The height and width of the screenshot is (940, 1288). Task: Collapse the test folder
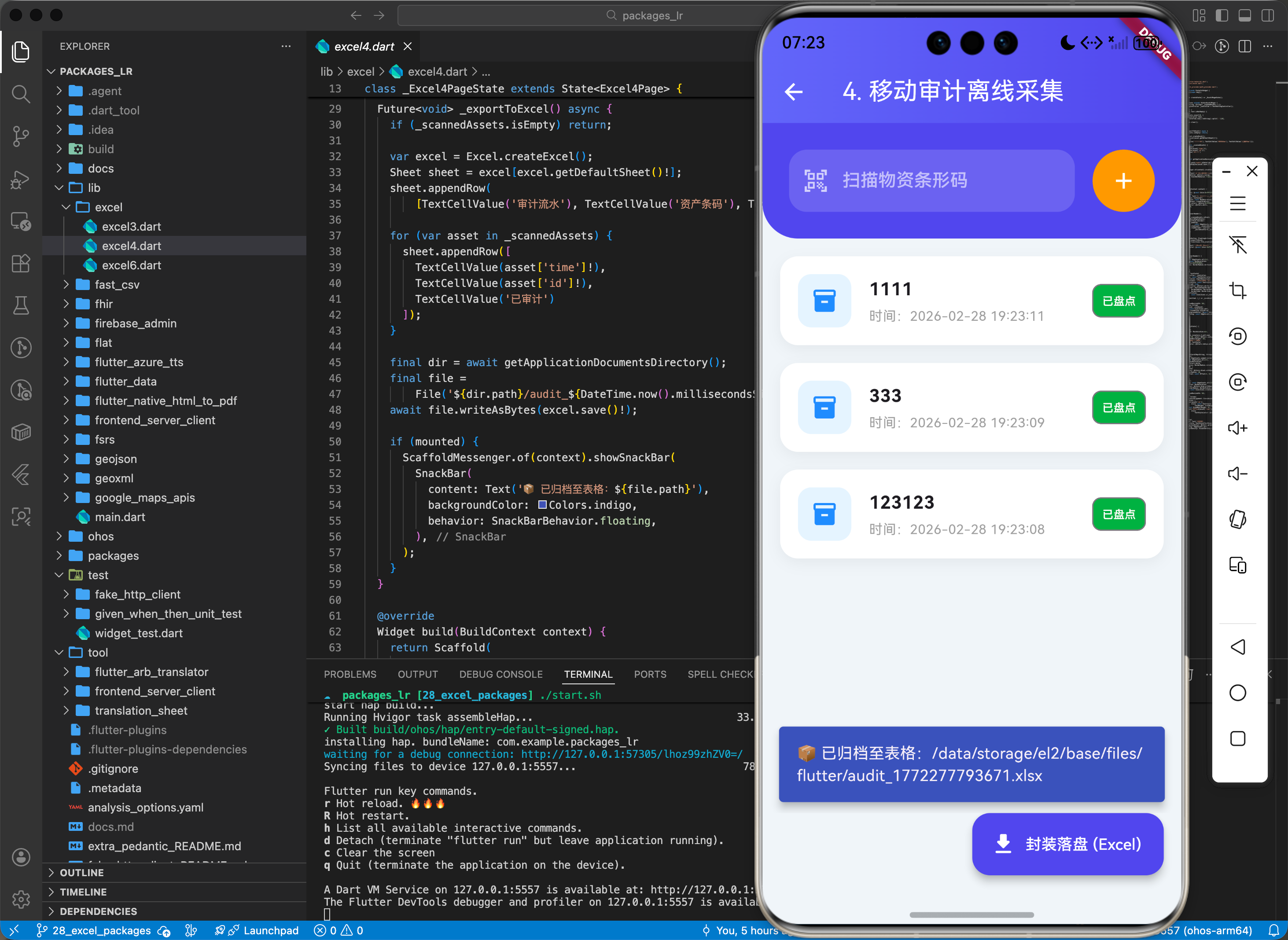click(98, 575)
